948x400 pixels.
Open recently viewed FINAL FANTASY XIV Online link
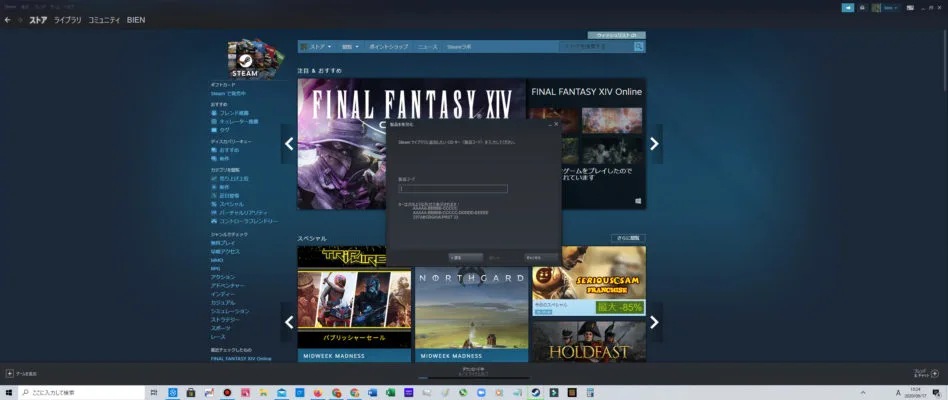click(x=241, y=358)
